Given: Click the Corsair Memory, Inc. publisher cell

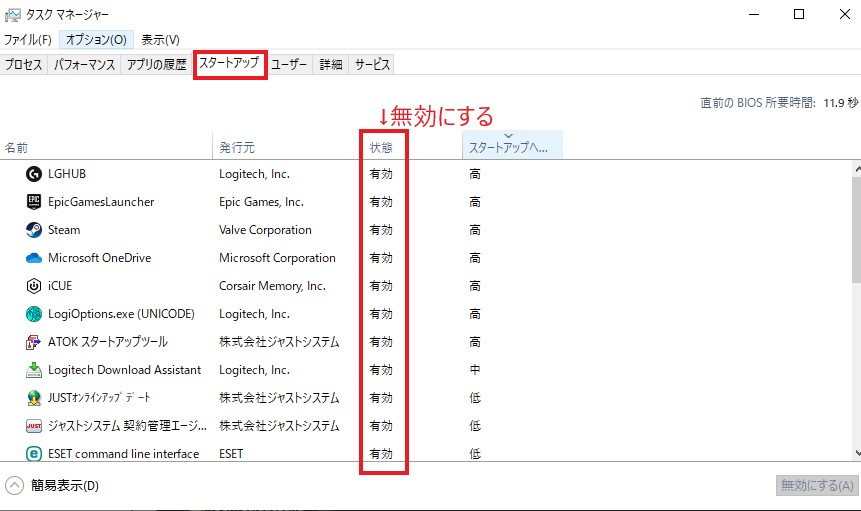Looking at the screenshot, I should (x=272, y=286).
